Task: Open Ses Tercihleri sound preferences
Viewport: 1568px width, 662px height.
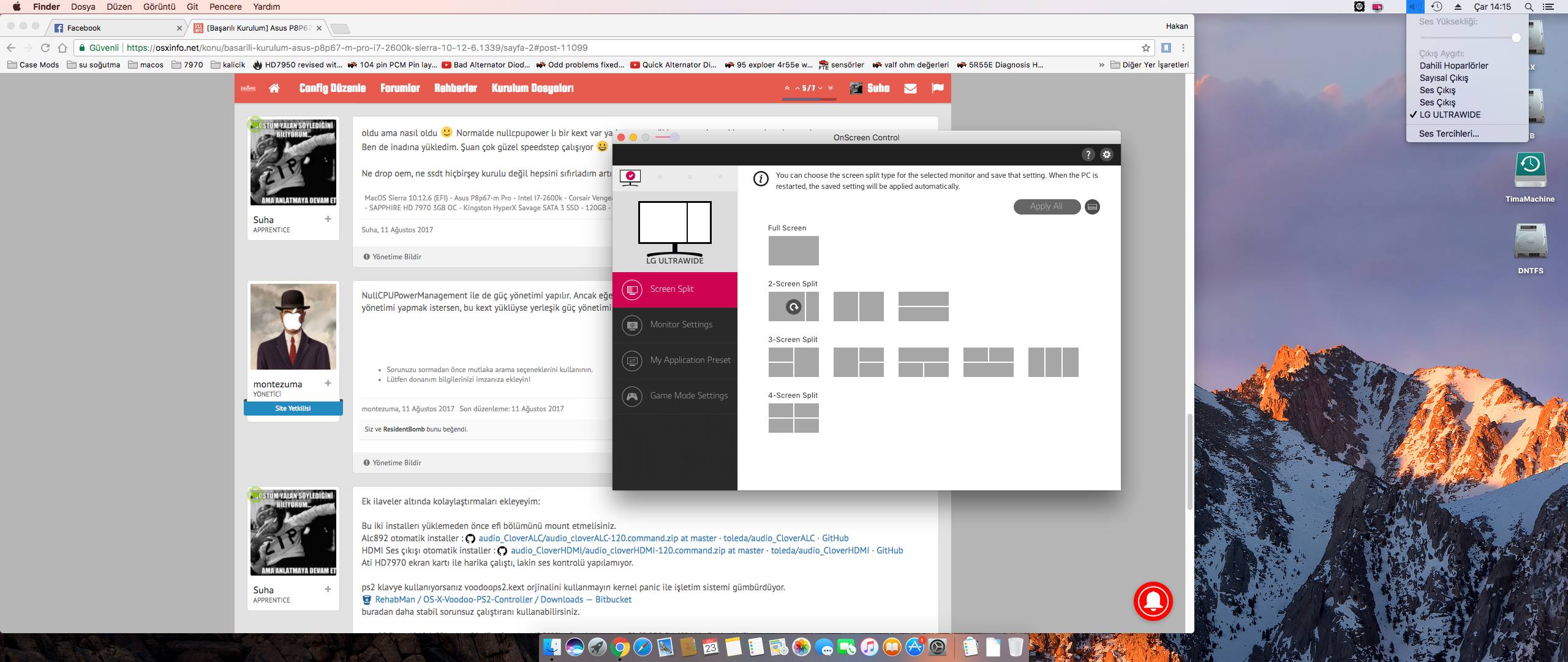Action: point(1449,134)
